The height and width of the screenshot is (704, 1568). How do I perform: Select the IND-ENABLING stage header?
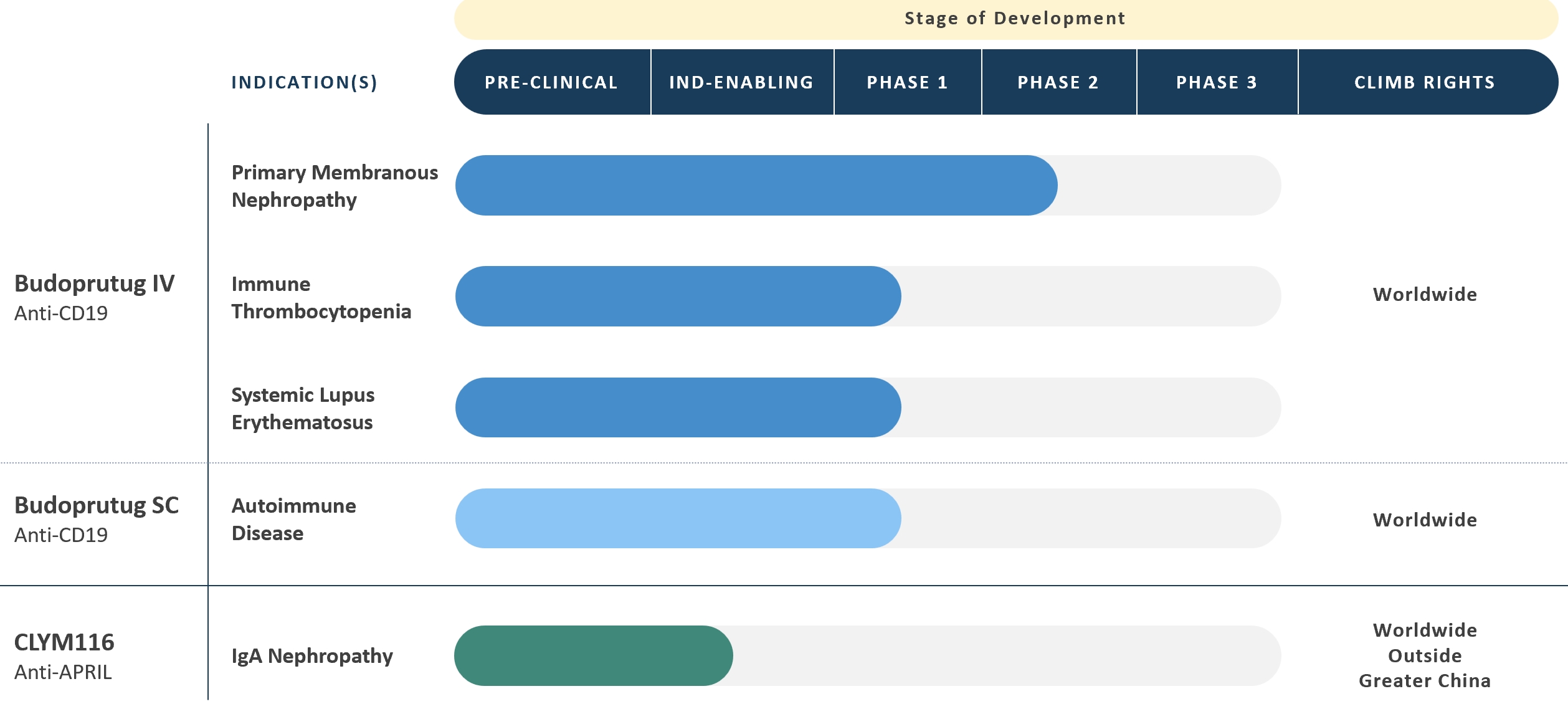click(x=741, y=82)
